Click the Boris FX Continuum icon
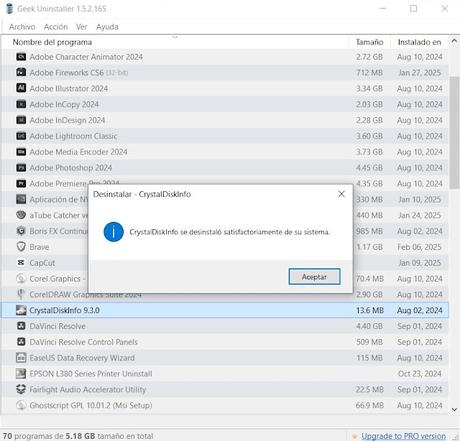This screenshot has width=460, height=441. click(x=21, y=231)
